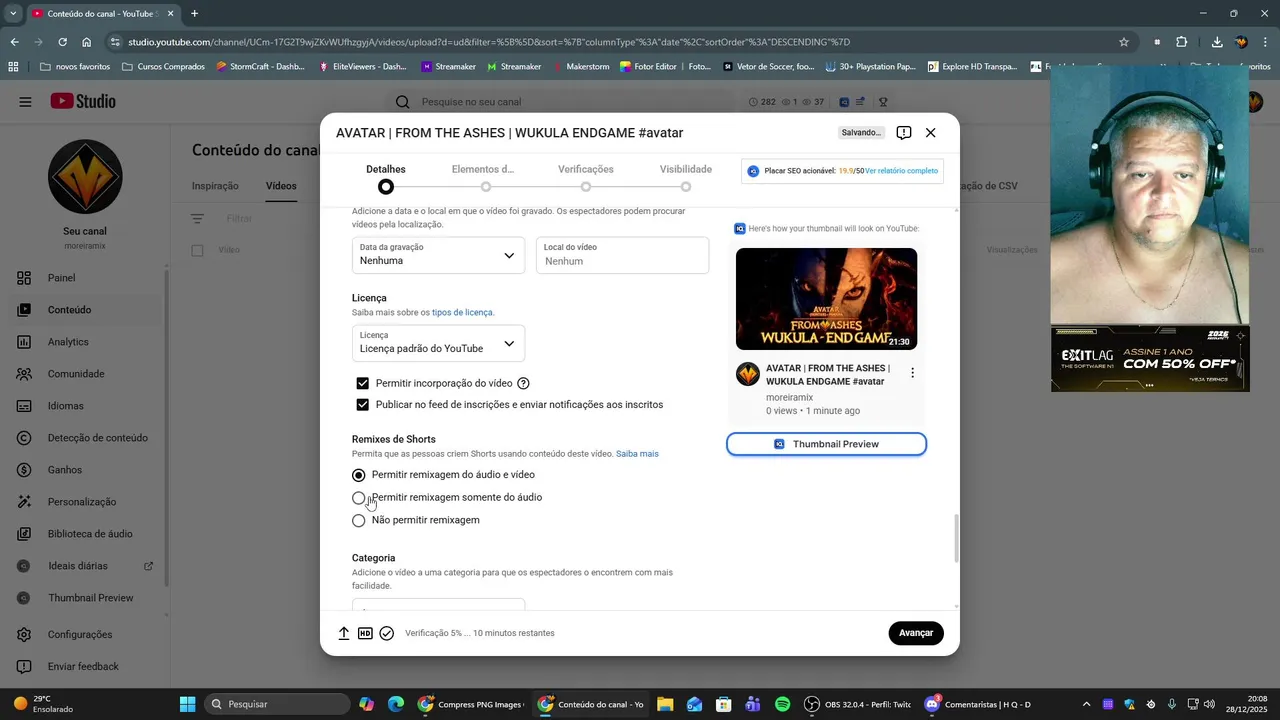Switch to the Verificações step
The width and height of the screenshot is (1280, 720).
[586, 178]
